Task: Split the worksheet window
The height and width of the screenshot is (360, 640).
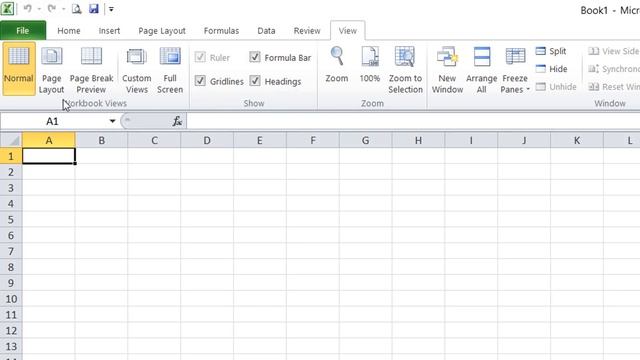Action: click(551, 51)
